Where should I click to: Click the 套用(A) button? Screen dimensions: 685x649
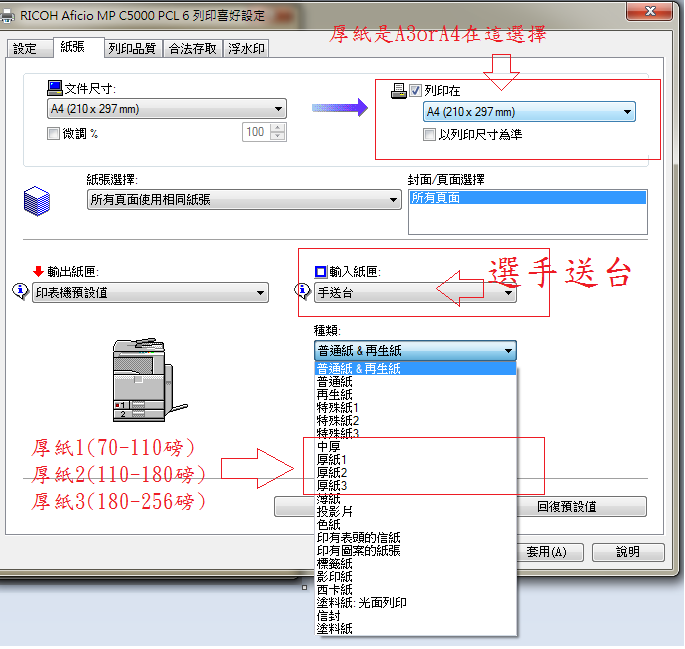click(x=550, y=552)
